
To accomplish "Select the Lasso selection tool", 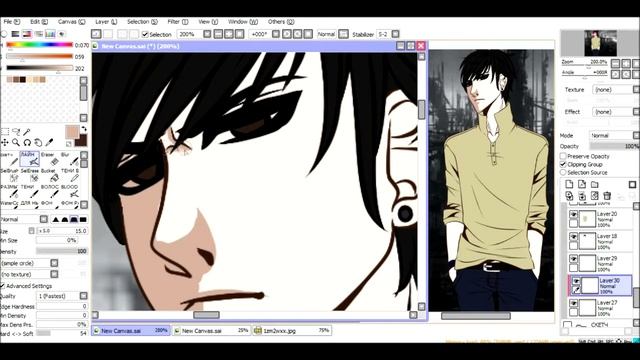I will pos(16,131).
